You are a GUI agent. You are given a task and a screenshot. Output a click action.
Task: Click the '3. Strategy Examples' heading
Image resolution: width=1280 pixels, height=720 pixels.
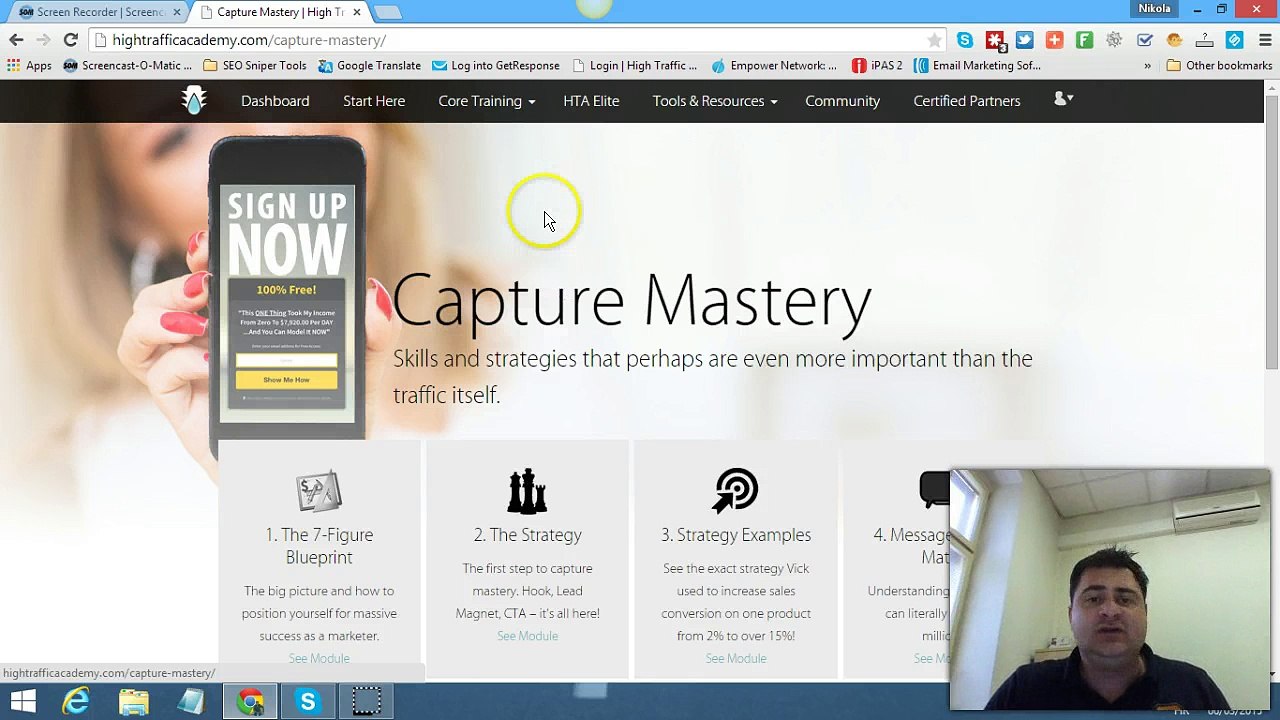[736, 535]
